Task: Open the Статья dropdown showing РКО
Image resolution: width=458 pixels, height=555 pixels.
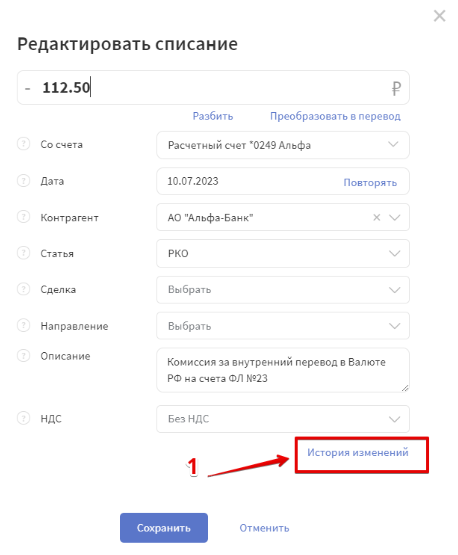Action: tap(283, 253)
